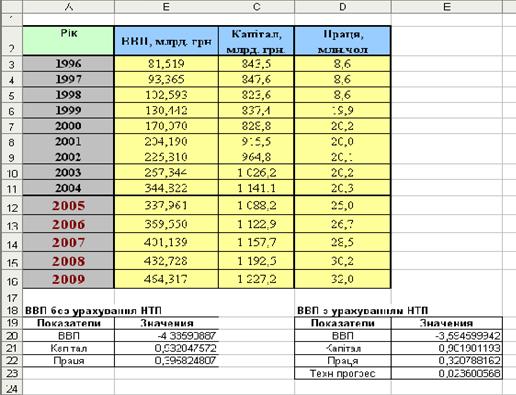516x395 pixels.
Task: Select GDP value 81,519 cell
Action: [x=166, y=63]
